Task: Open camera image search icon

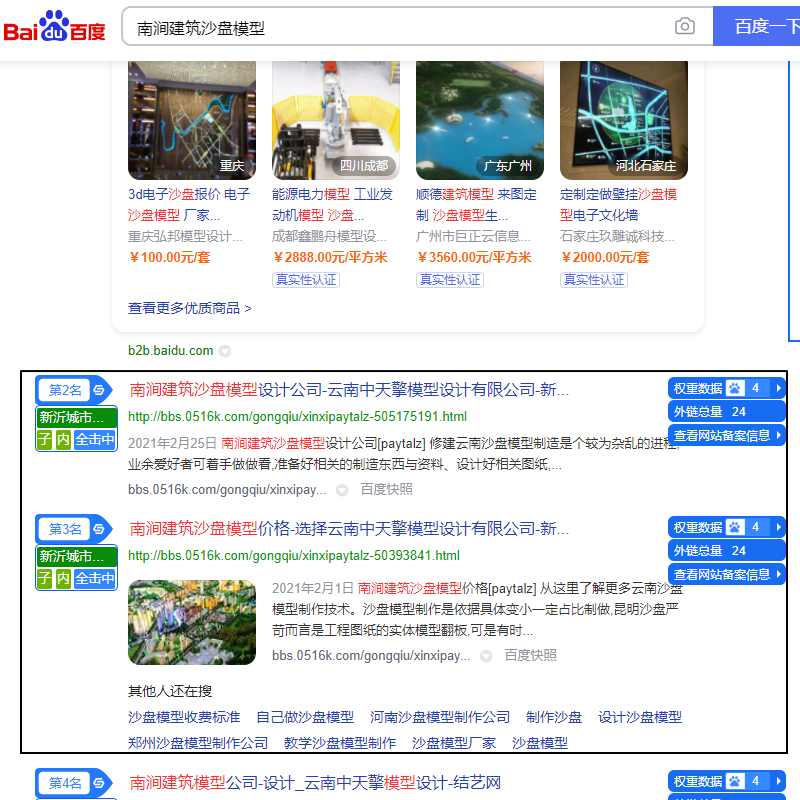Action: (684, 26)
